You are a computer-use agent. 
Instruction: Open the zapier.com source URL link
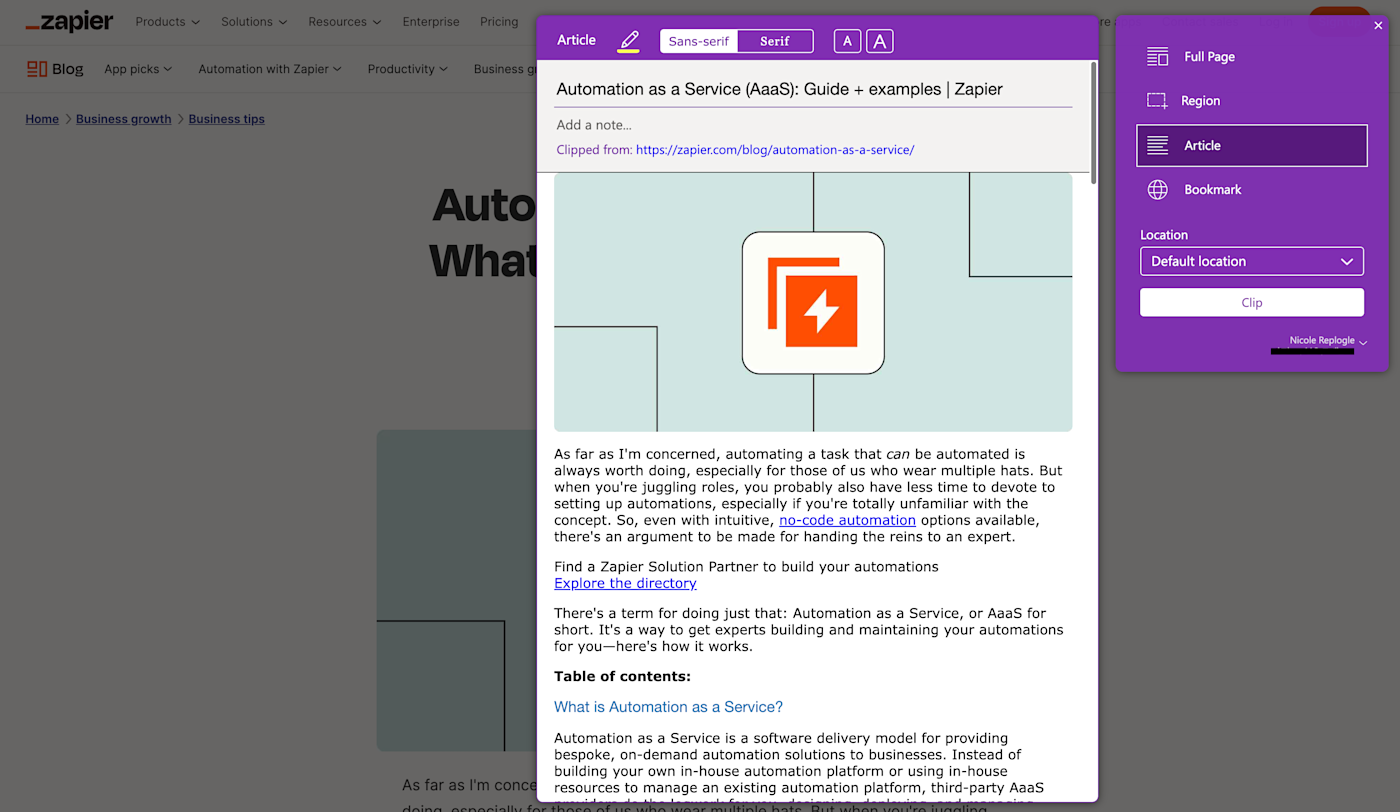point(775,150)
